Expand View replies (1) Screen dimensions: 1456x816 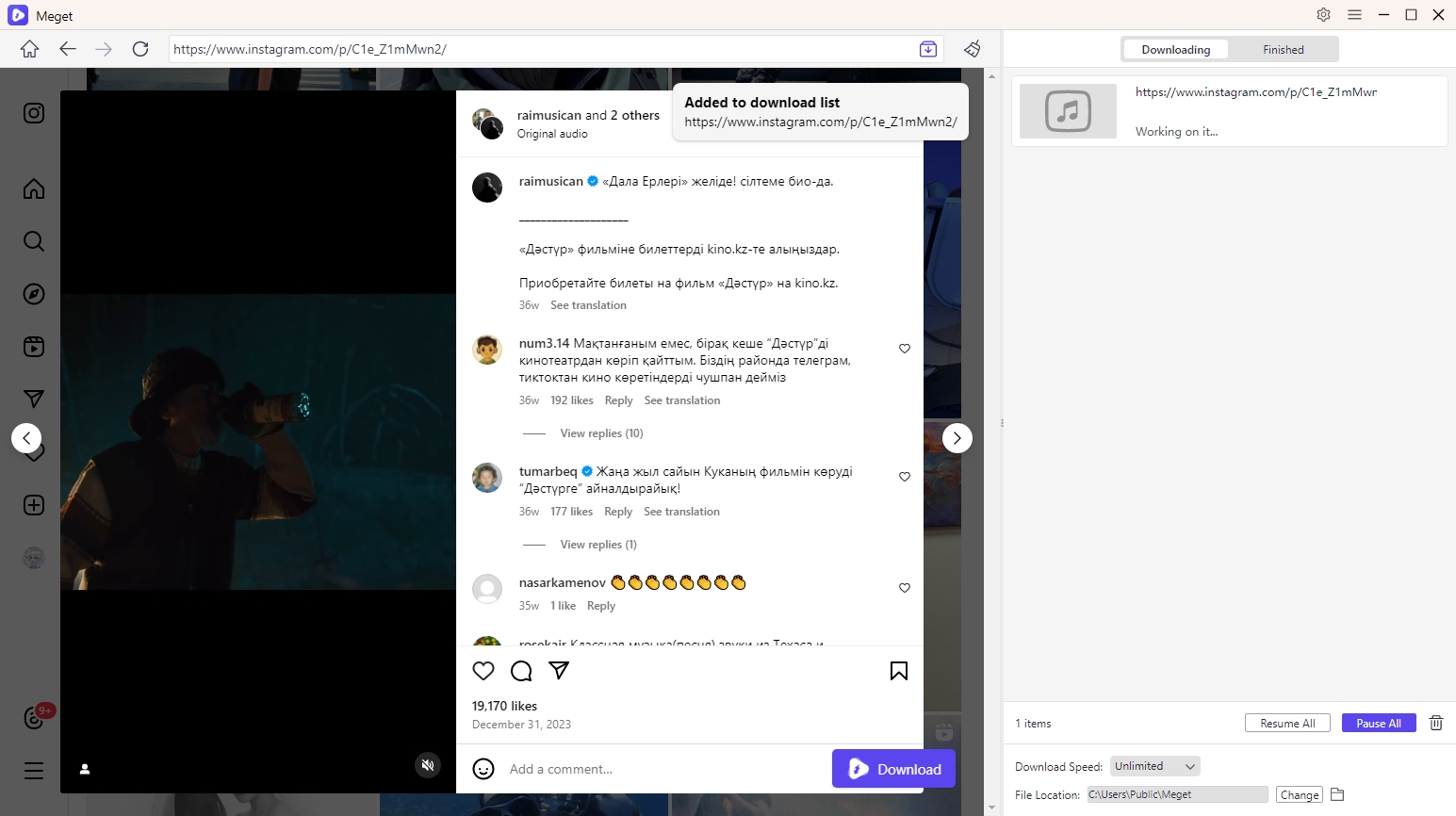598,545
